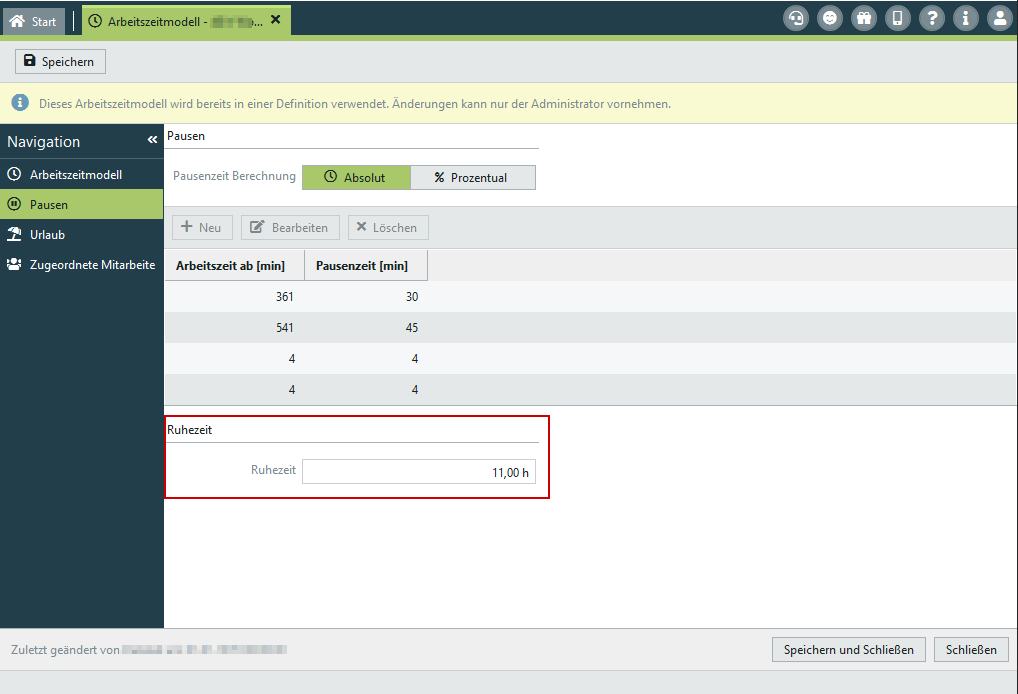Screen dimensions: 1018x694
Task: Click the mobile phone icon
Action: (x=897, y=18)
